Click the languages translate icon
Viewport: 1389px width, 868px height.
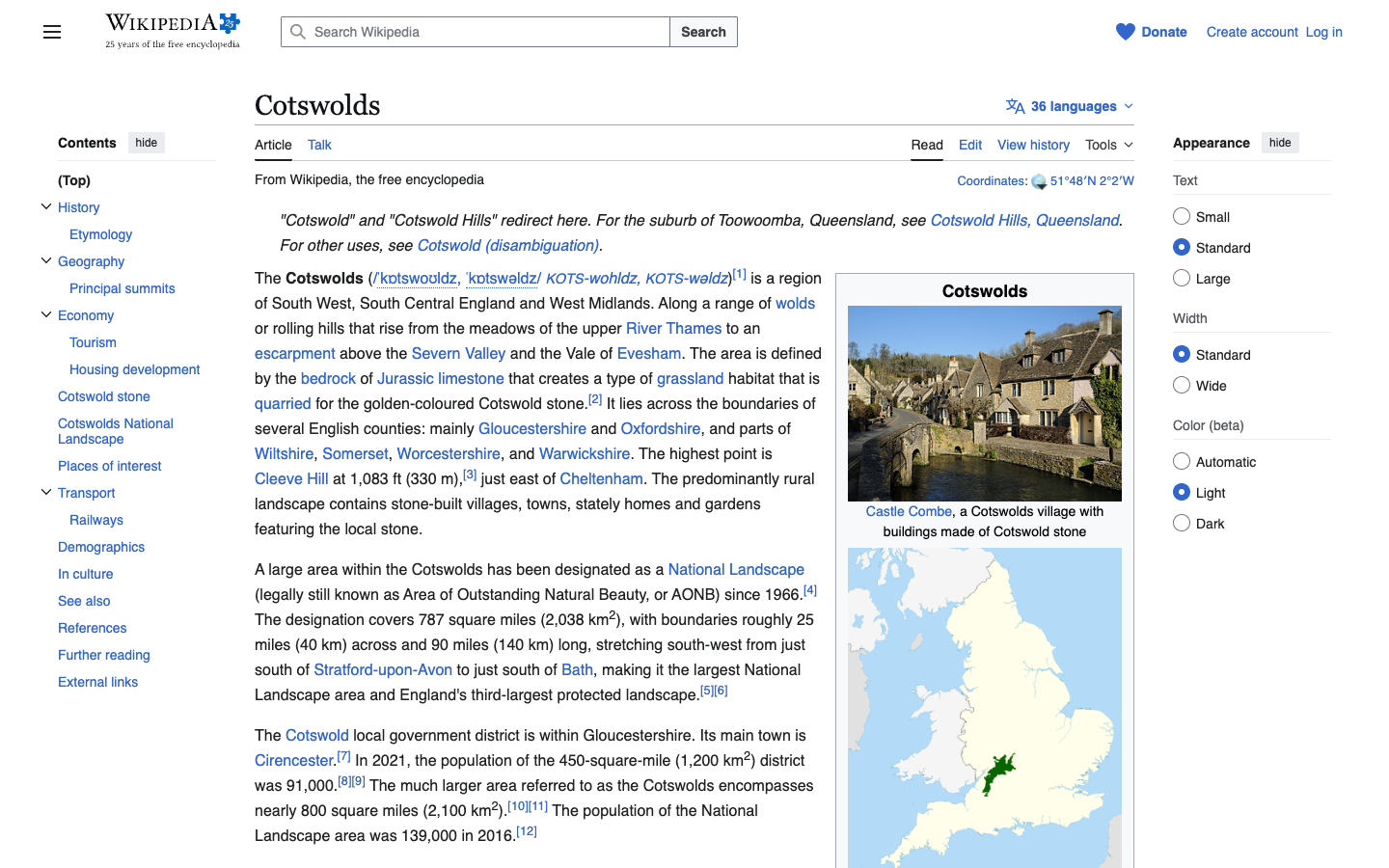pos(1015,106)
